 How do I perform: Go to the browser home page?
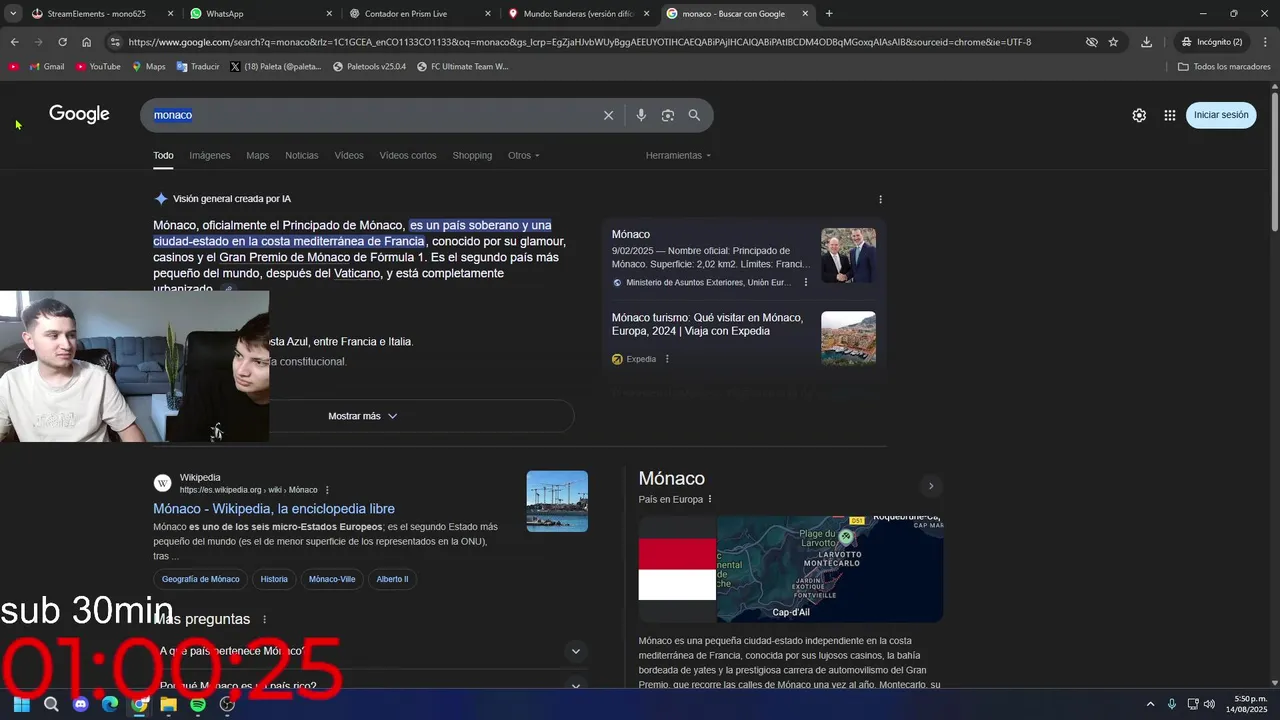click(x=87, y=42)
